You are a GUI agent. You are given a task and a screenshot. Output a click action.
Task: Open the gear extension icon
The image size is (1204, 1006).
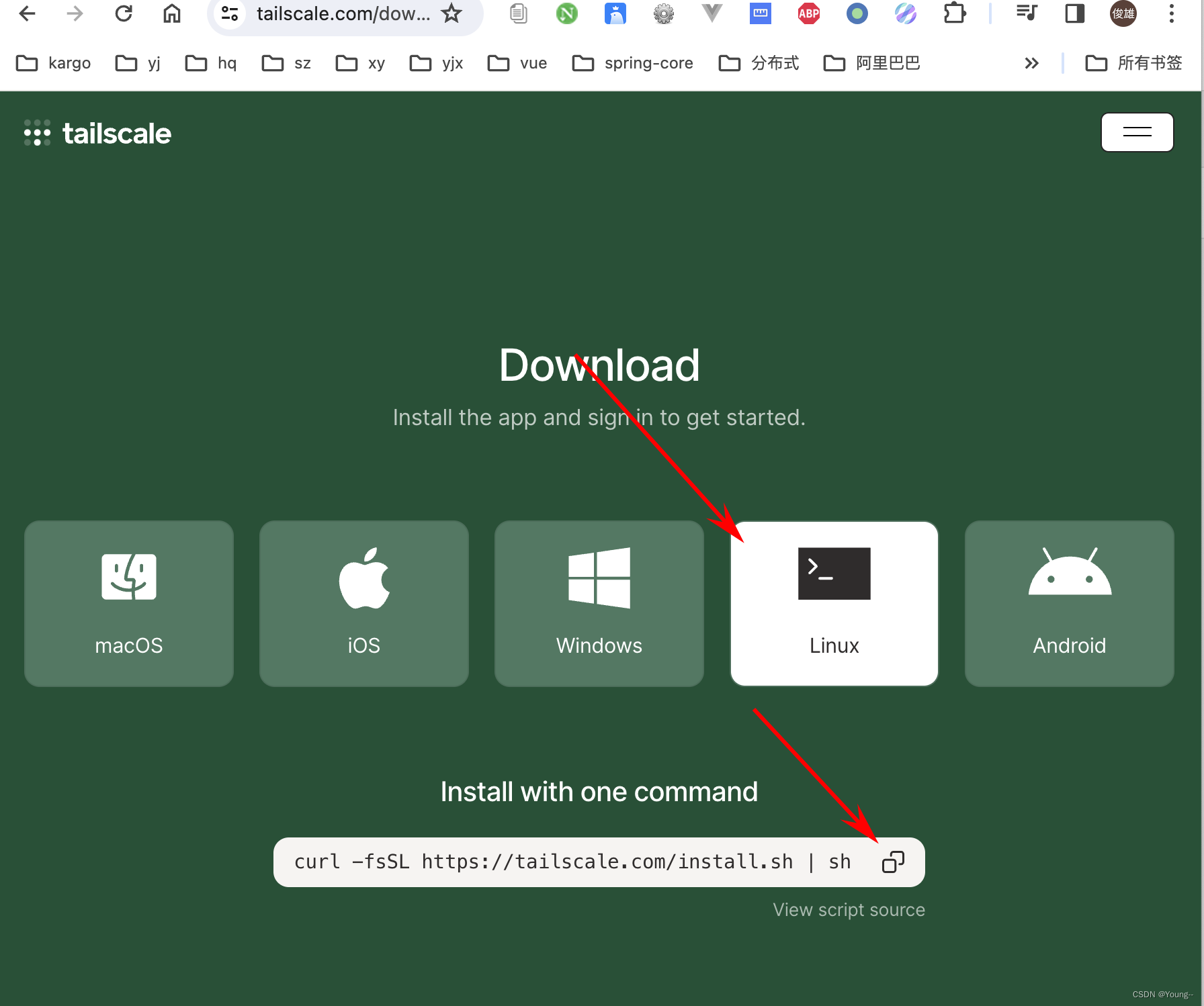pyautogui.click(x=664, y=13)
